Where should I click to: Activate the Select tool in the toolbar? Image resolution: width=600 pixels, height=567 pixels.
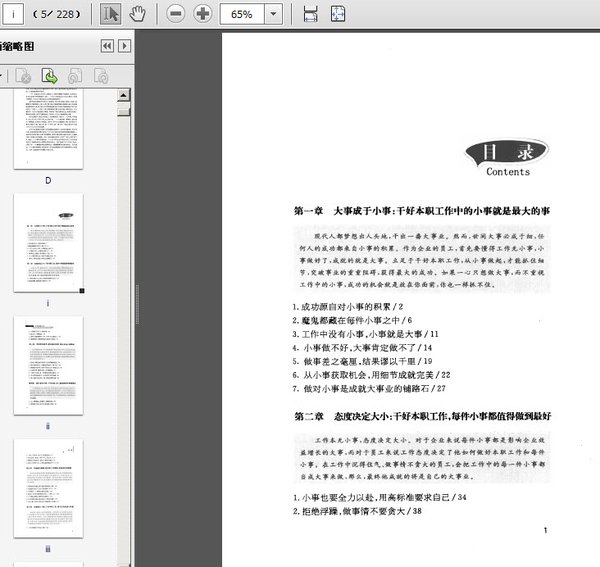112,14
